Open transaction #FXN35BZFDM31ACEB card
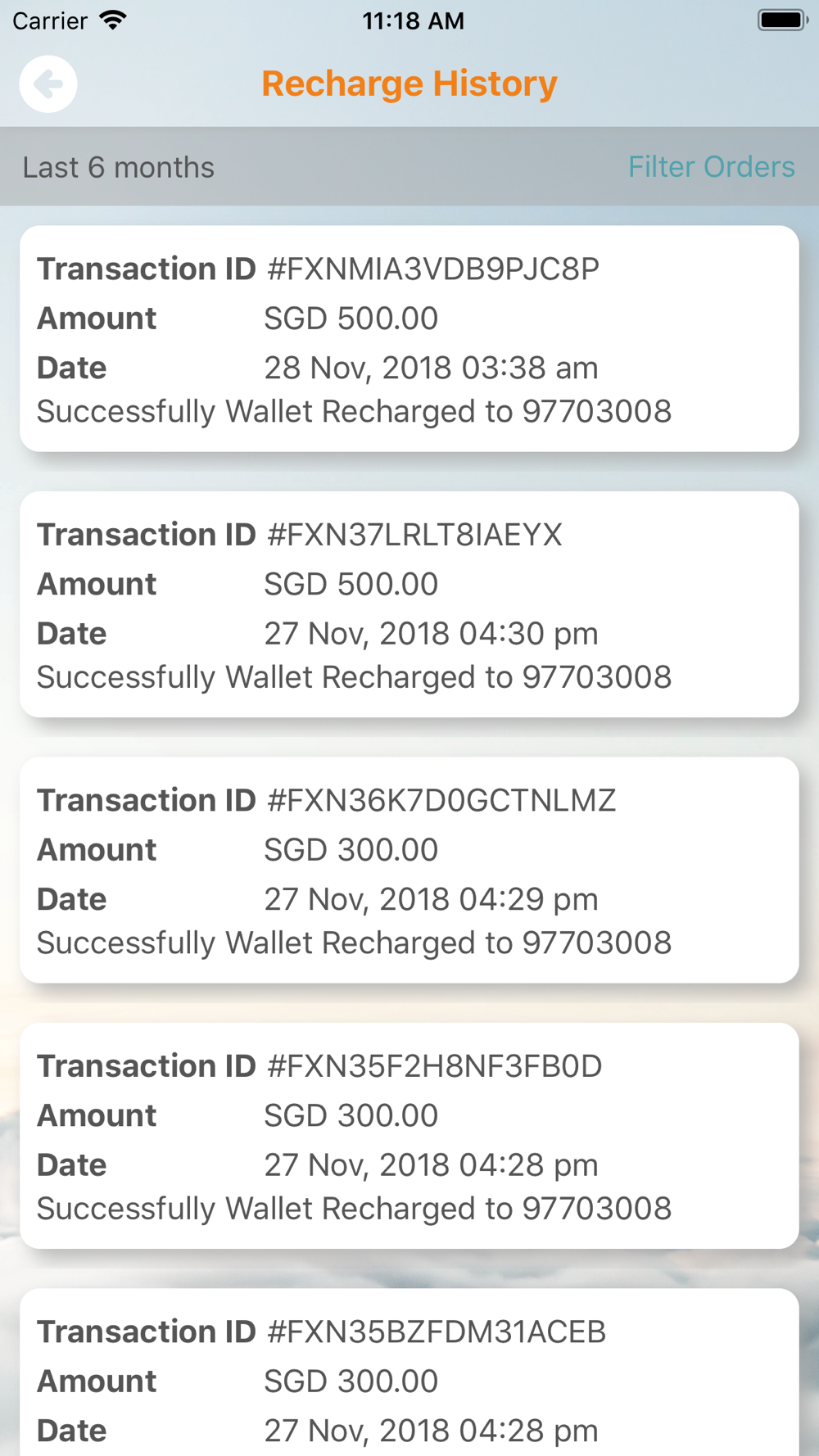The width and height of the screenshot is (819, 1456). click(409, 1372)
